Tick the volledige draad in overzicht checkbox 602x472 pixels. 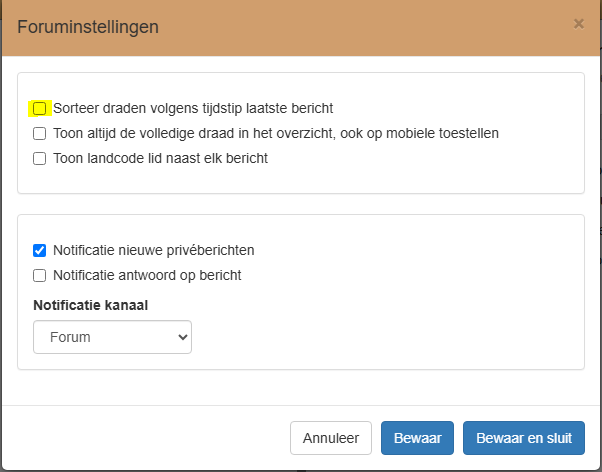point(40,134)
